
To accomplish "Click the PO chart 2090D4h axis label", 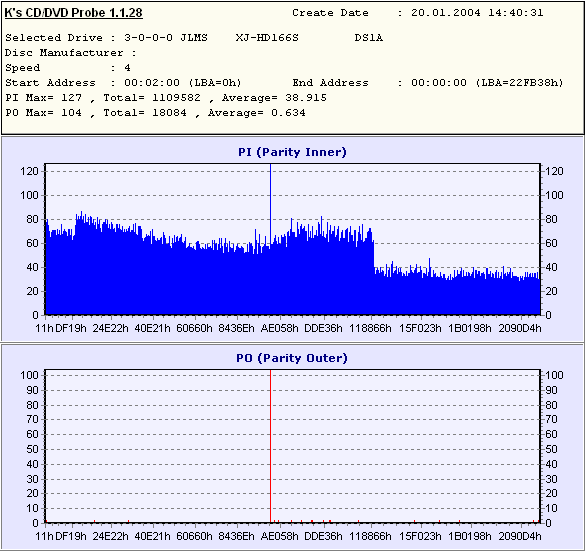I will tap(520, 536).
